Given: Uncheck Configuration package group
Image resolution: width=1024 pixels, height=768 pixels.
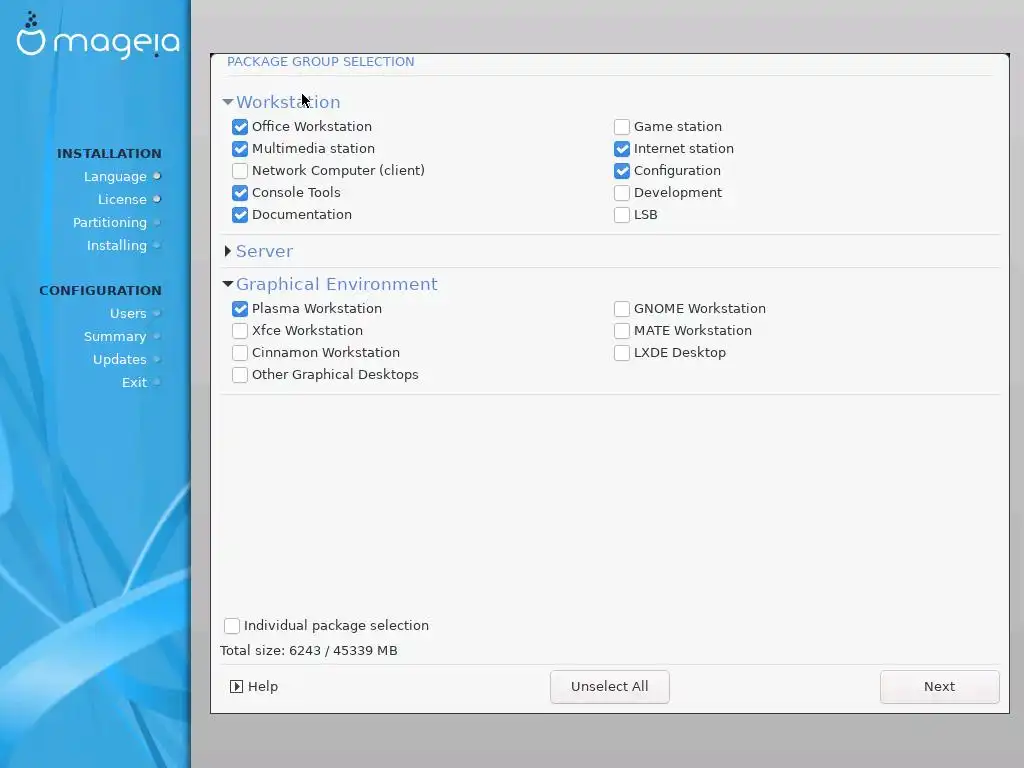Looking at the screenshot, I should (x=622, y=170).
